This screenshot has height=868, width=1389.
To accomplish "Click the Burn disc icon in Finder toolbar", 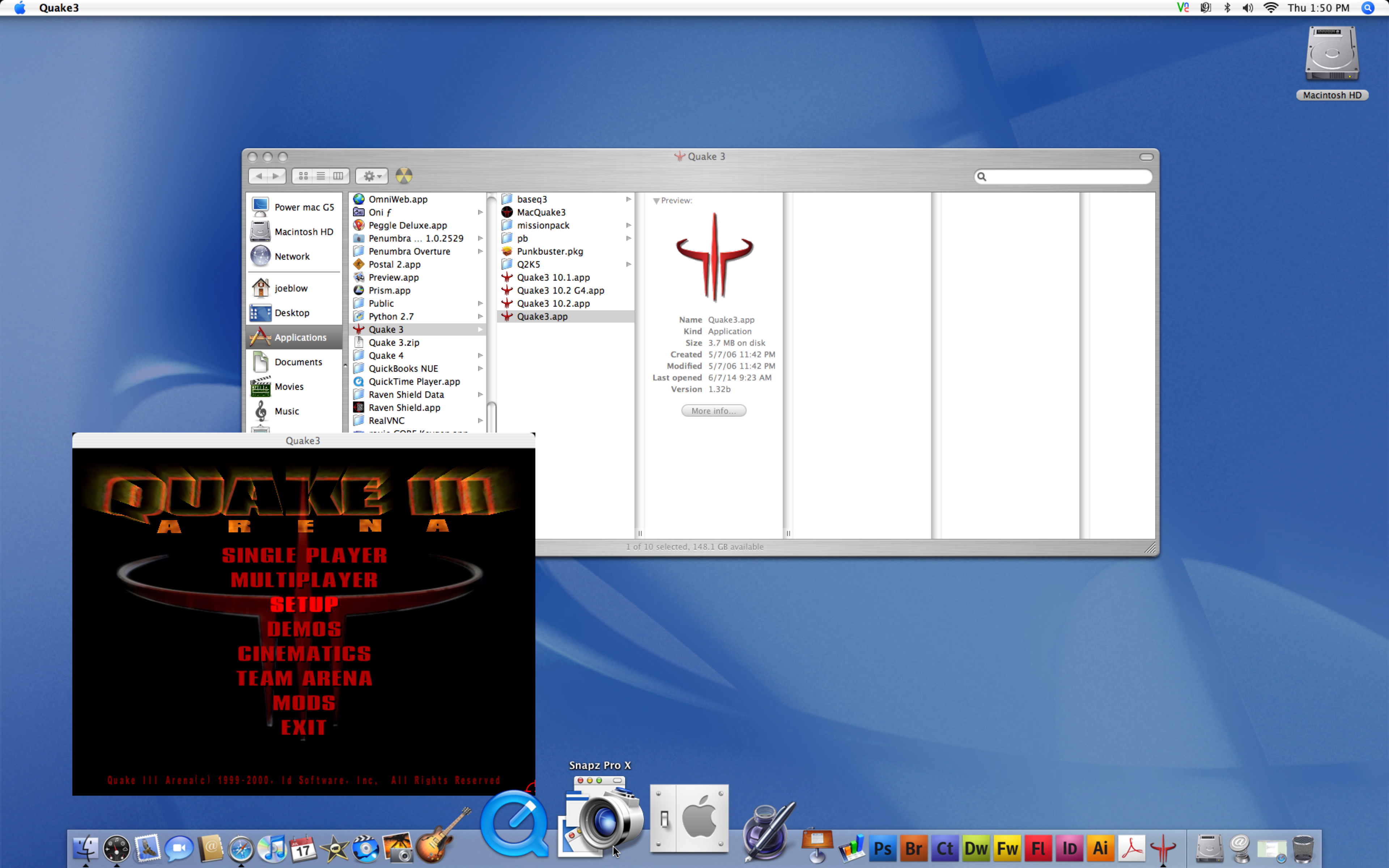I will coord(404,176).
